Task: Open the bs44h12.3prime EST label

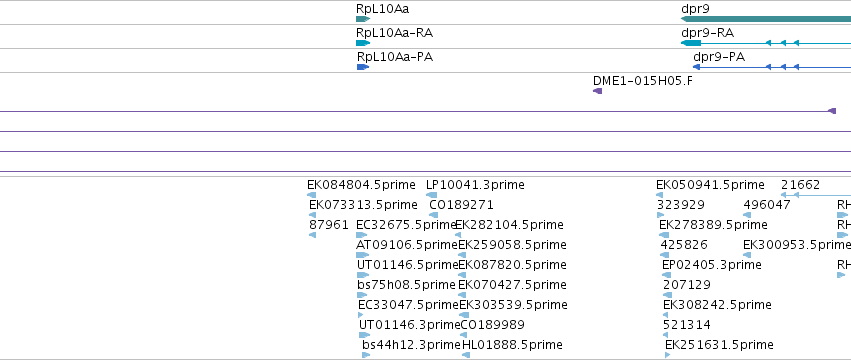Action: pos(411,345)
